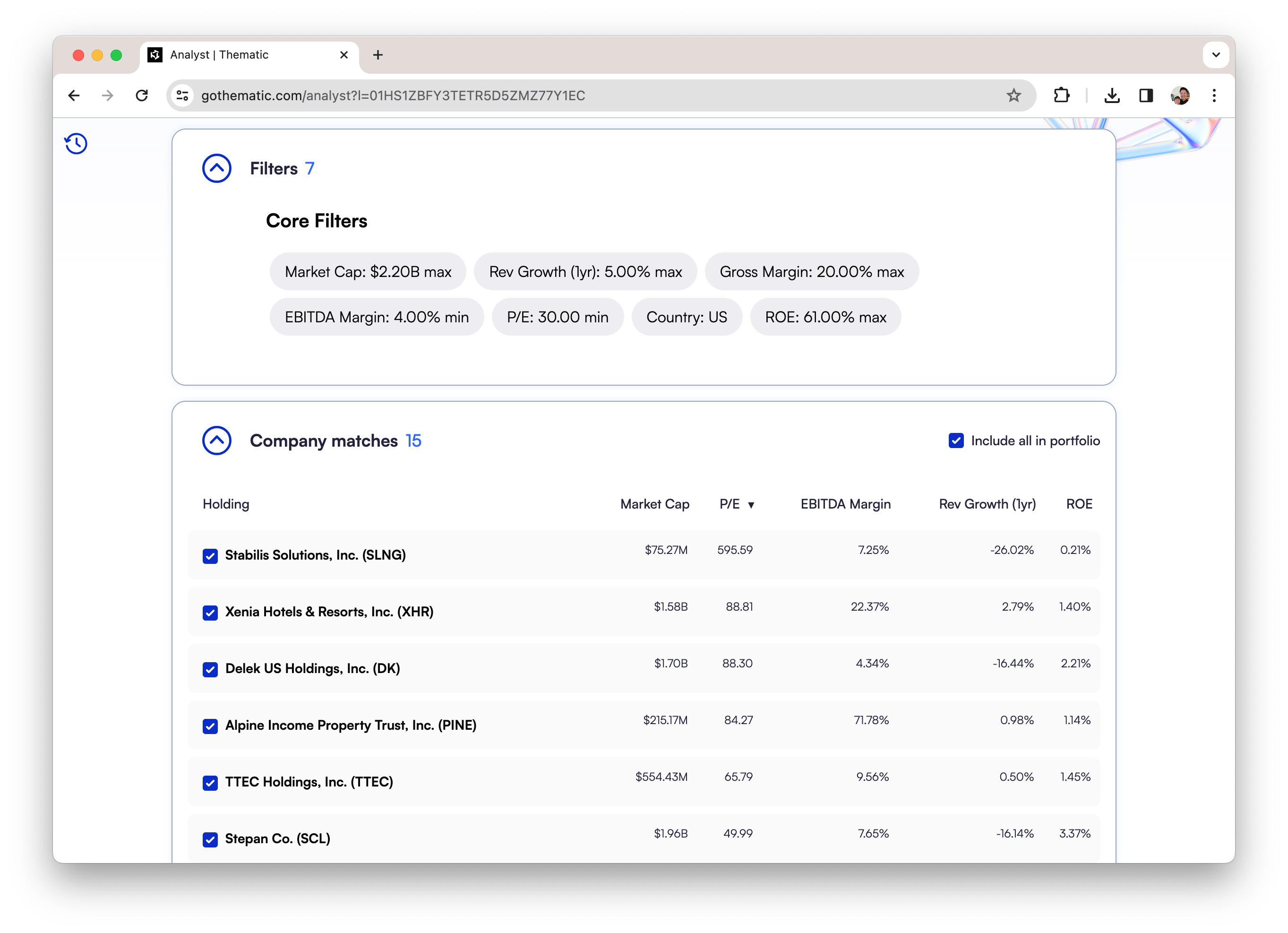Toggle the browser side panel icon
Viewport: 1288px width, 933px height.
(x=1146, y=95)
